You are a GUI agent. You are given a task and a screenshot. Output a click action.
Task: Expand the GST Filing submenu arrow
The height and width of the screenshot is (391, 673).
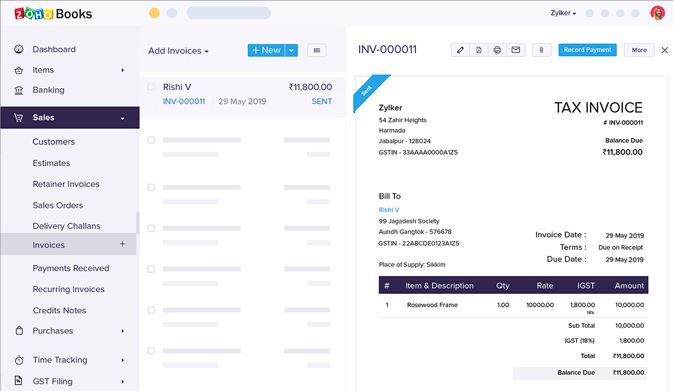122,381
